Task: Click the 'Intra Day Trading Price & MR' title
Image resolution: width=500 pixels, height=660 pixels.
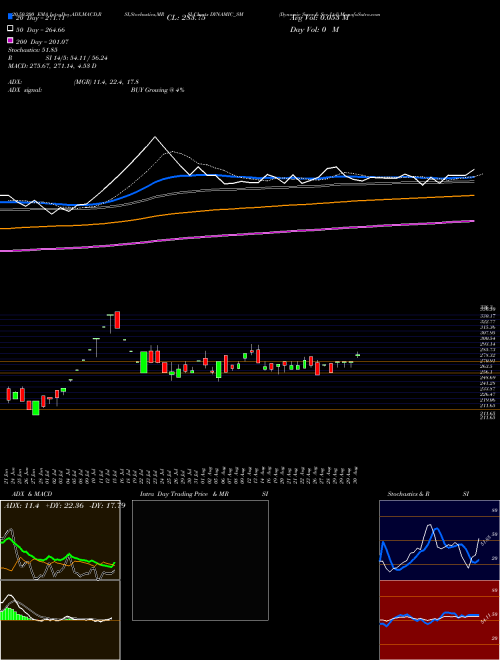Action: [184, 494]
